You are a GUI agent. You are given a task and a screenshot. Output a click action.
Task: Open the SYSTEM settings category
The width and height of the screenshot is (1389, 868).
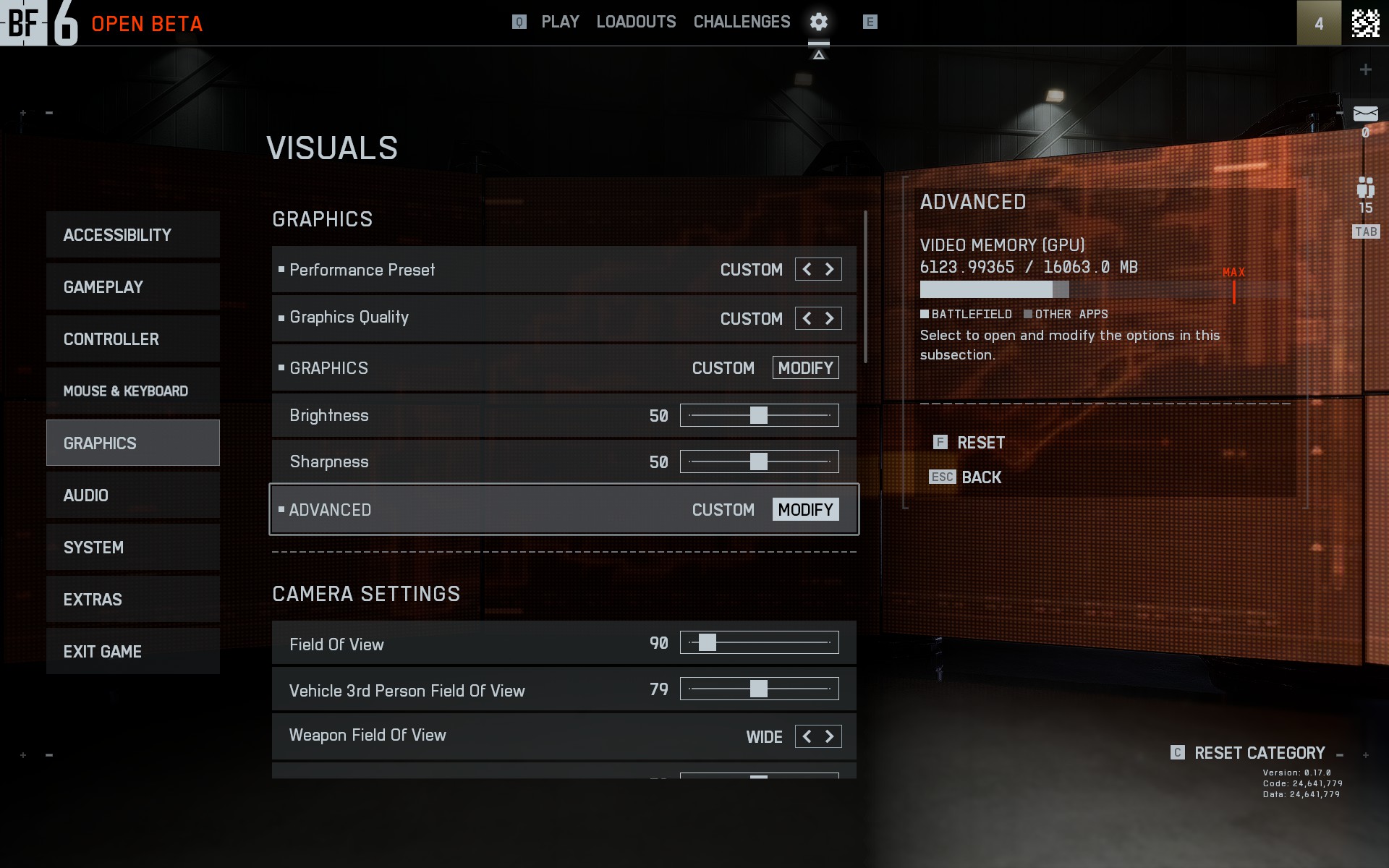point(133,547)
